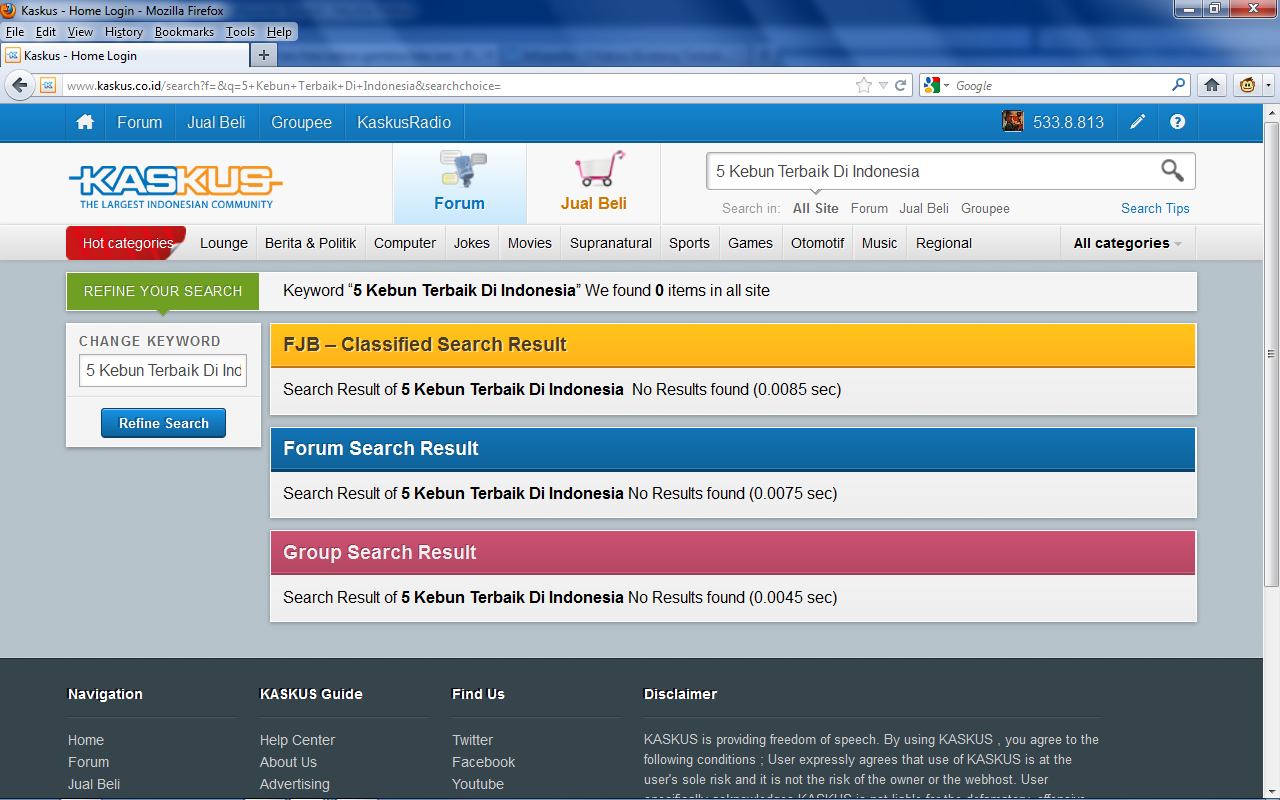Open the Help menu

(279, 32)
